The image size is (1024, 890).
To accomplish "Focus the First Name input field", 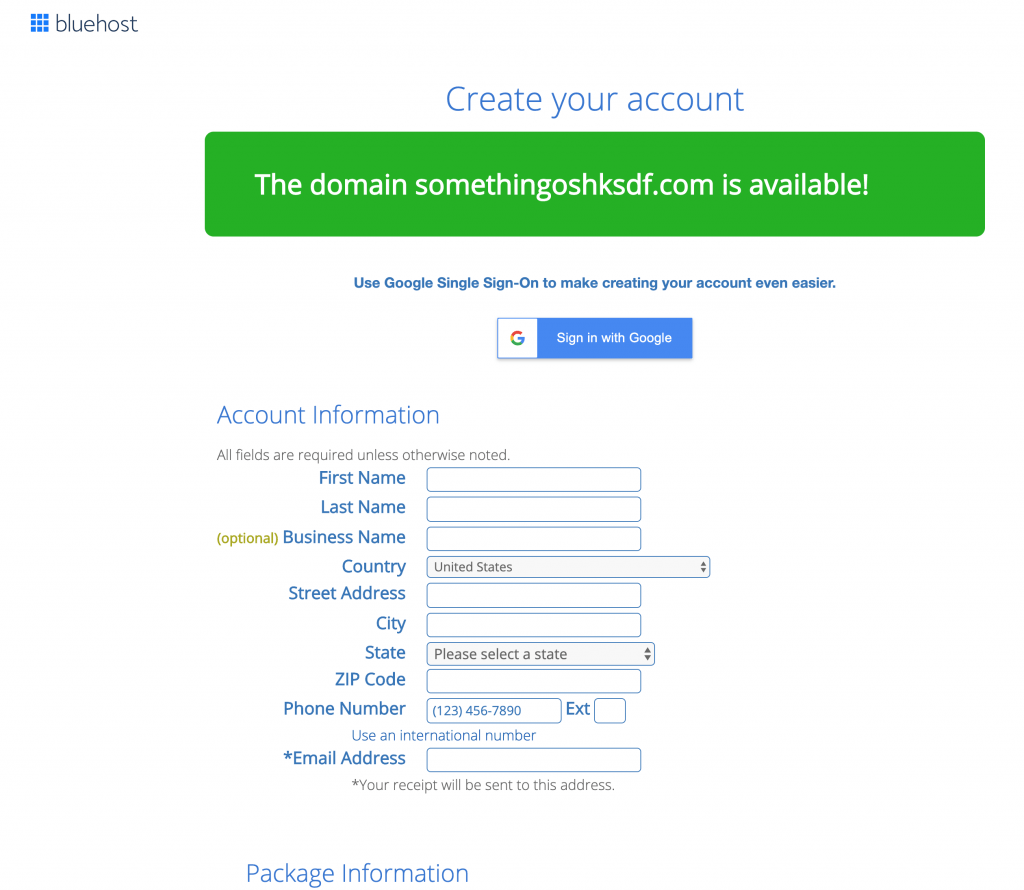I will click(x=534, y=479).
